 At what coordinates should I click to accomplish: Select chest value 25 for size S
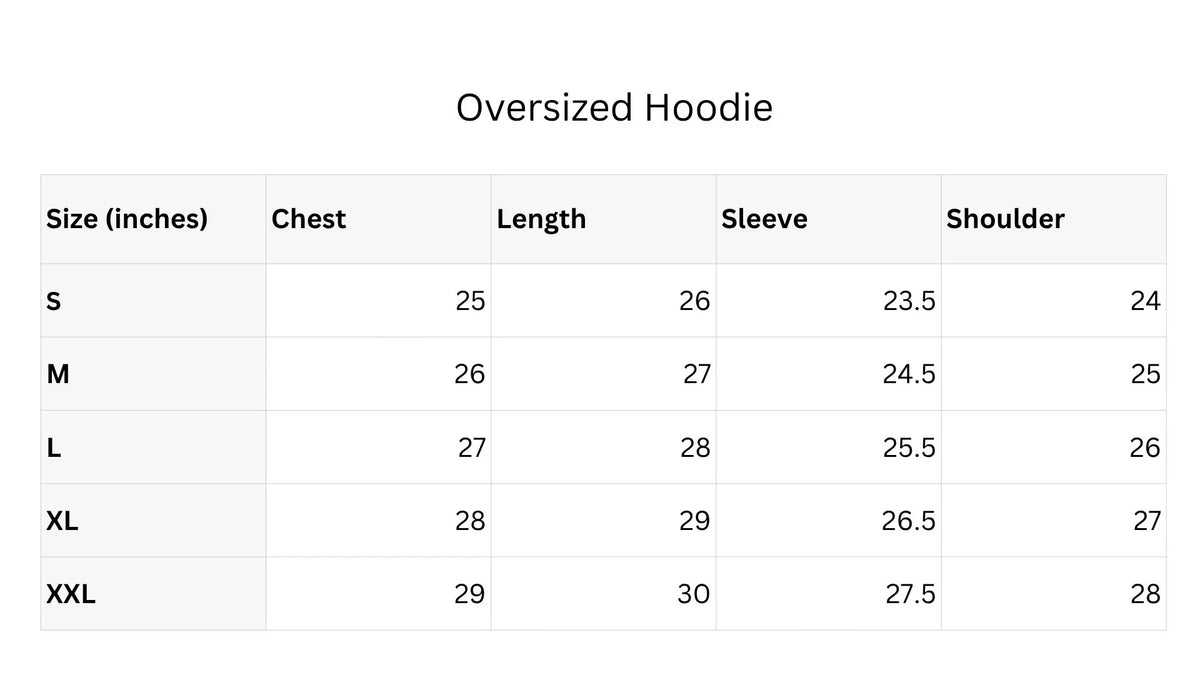click(470, 300)
